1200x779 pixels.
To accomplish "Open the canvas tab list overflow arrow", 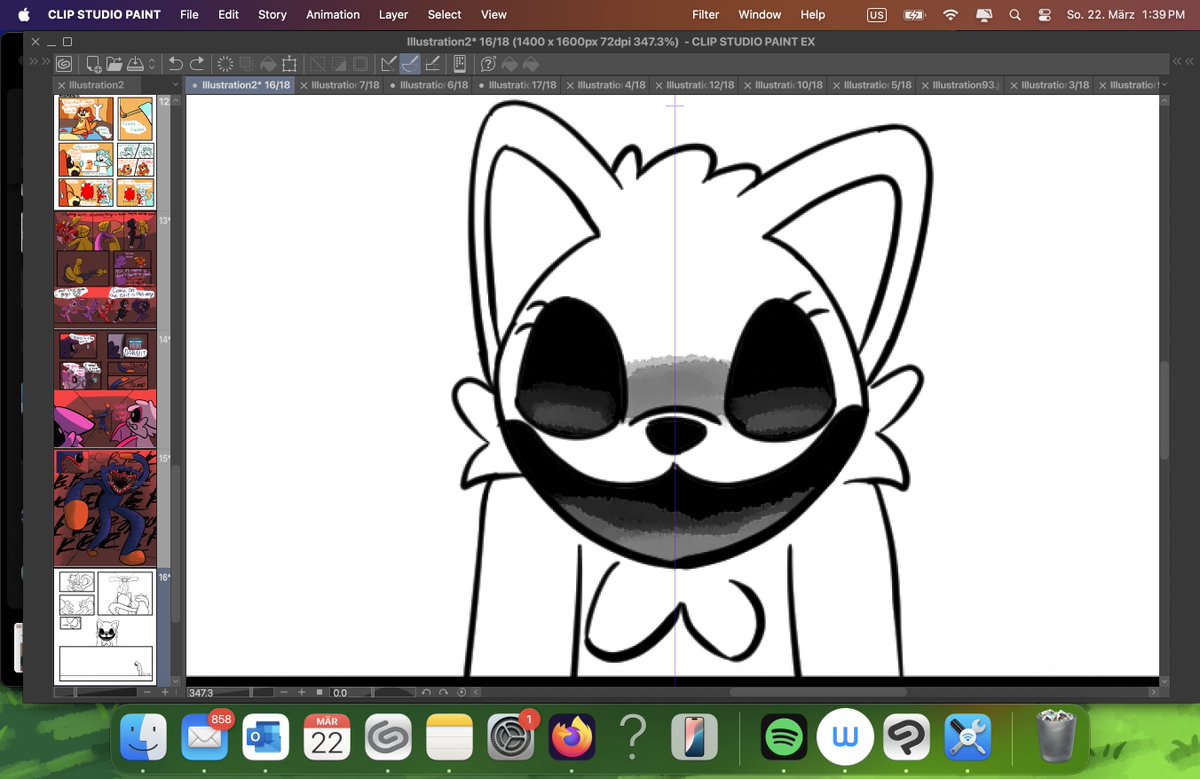I will [x=1165, y=85].
